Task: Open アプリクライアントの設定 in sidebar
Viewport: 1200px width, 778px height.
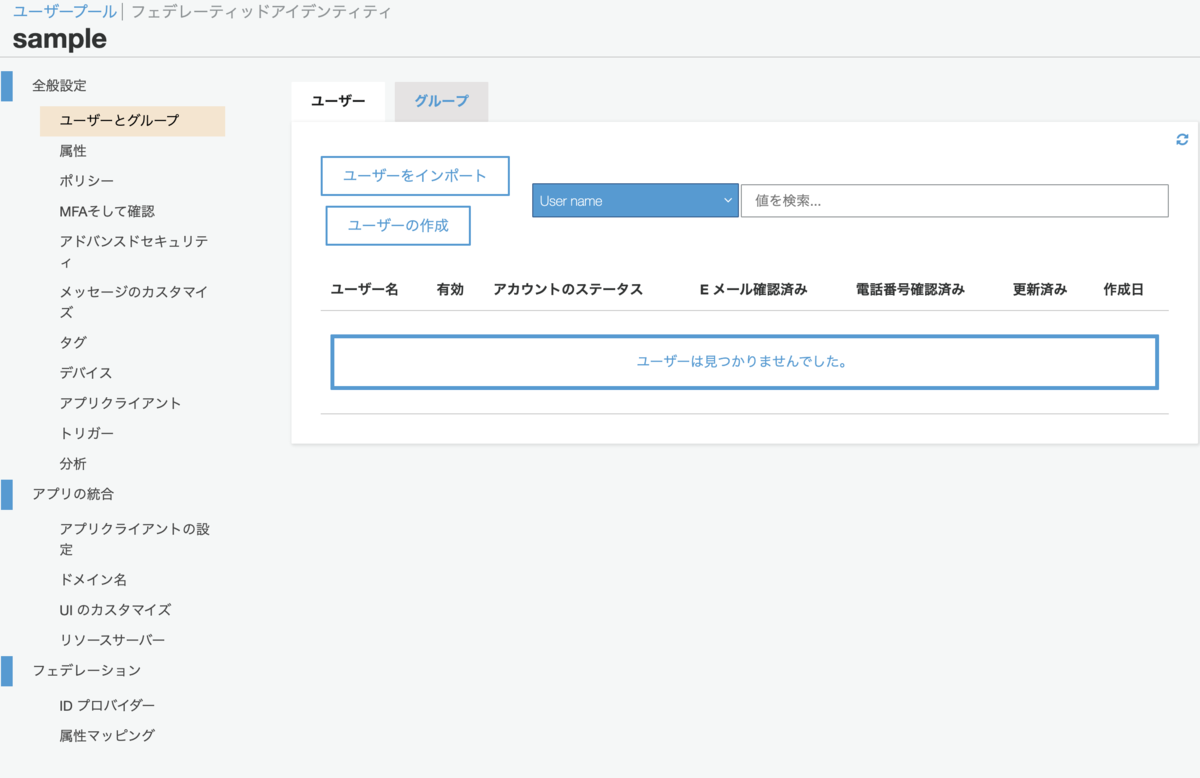Action: click(135, 539)
